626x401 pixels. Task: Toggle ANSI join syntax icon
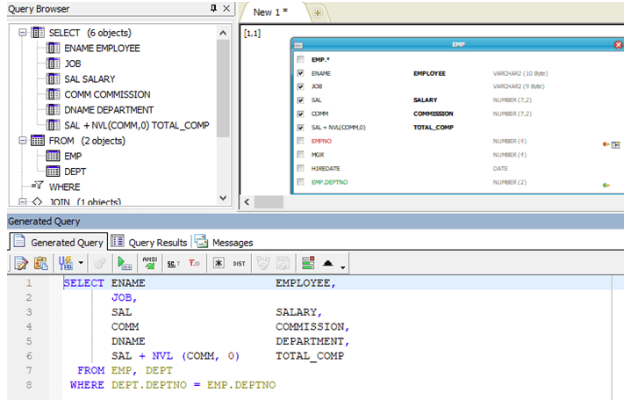tap(150, 262)
